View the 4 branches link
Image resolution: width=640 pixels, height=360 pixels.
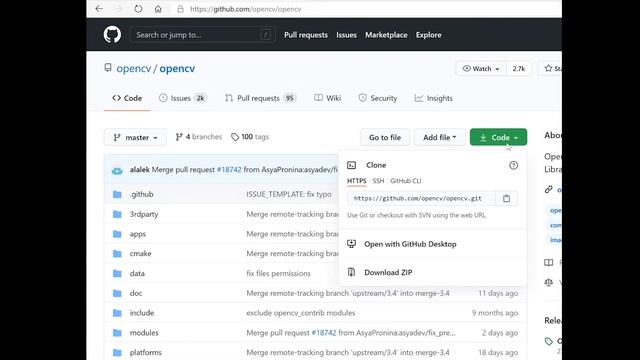point(199,137)
